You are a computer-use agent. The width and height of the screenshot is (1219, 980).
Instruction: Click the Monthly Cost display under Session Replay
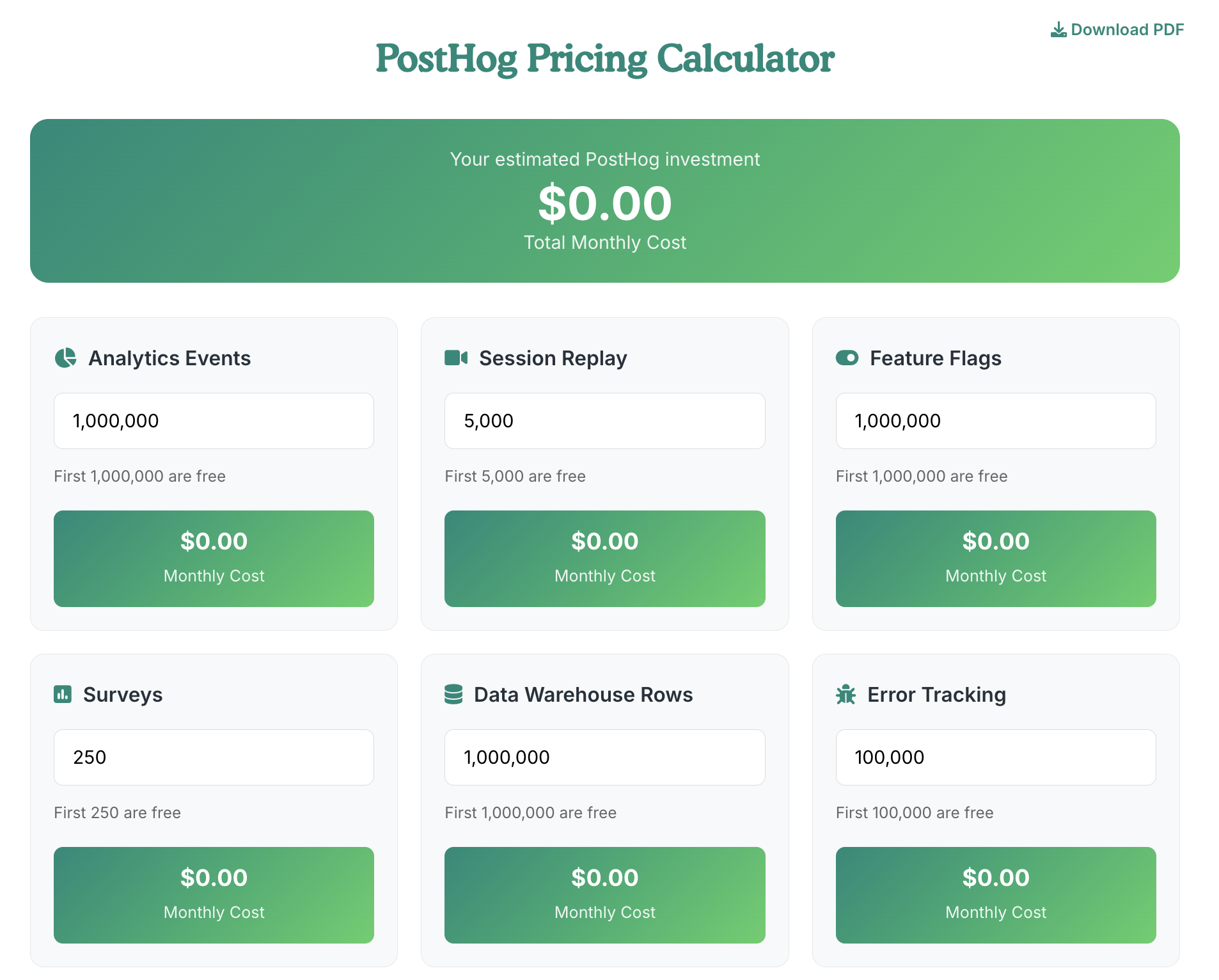(x=604, y=558)
